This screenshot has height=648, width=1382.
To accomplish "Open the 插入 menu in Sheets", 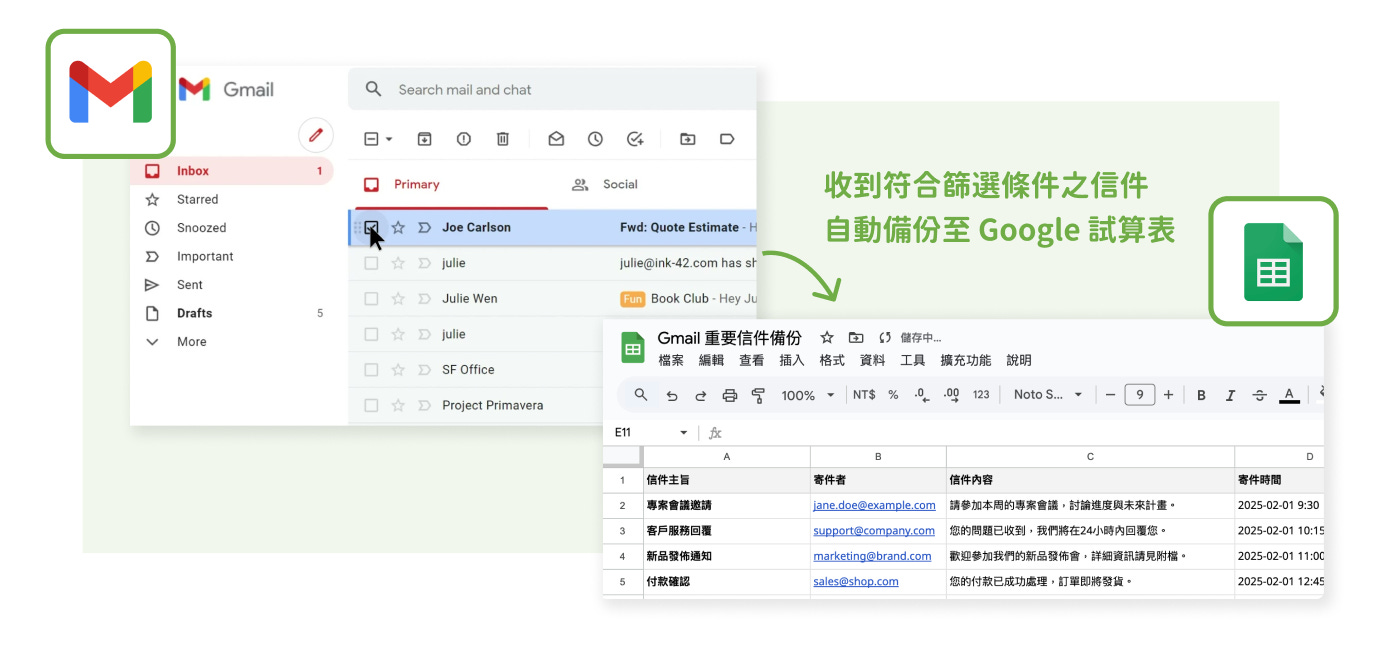I will [x=791, y=360].
